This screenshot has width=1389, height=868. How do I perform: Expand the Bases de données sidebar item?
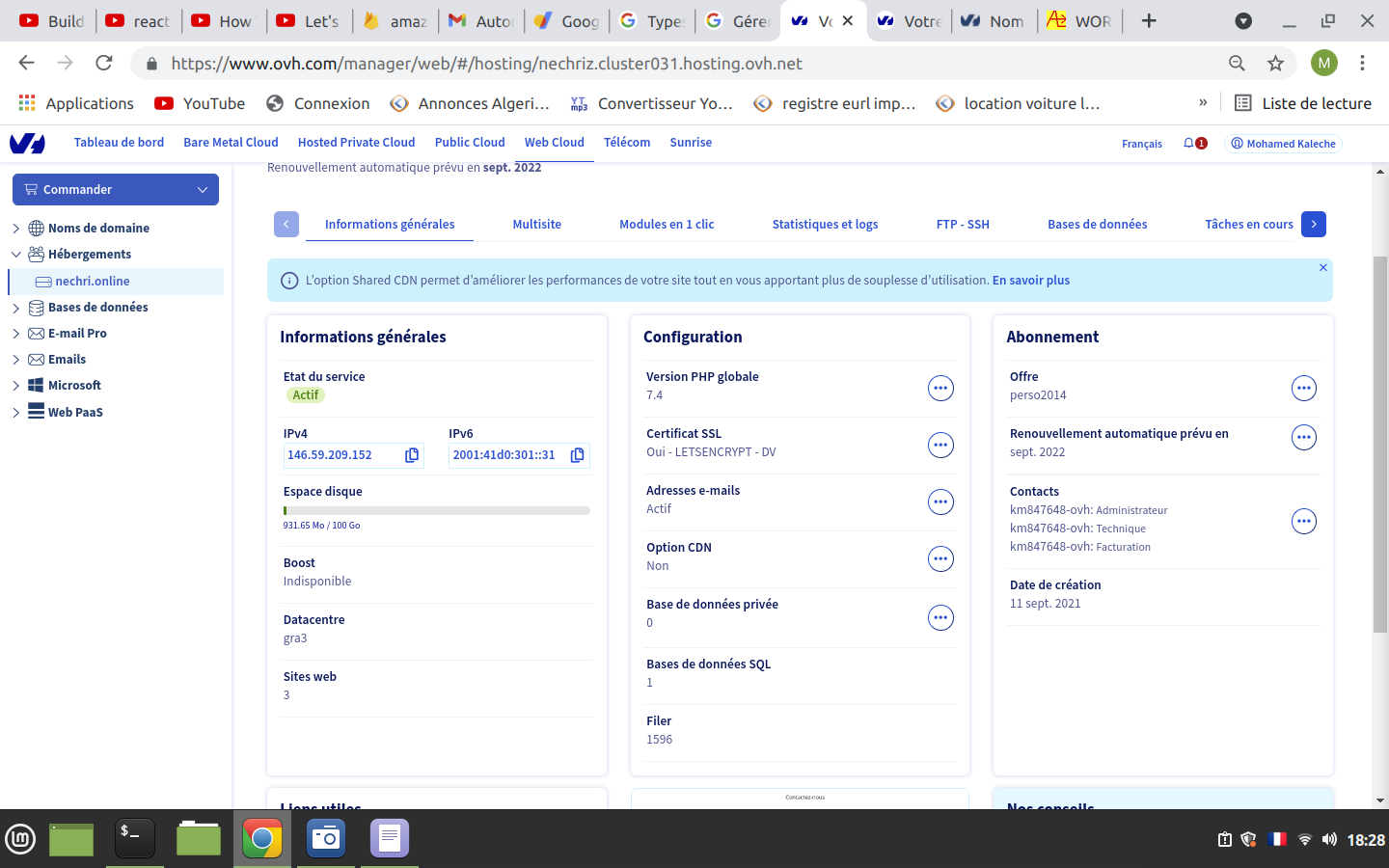(16, 308)
